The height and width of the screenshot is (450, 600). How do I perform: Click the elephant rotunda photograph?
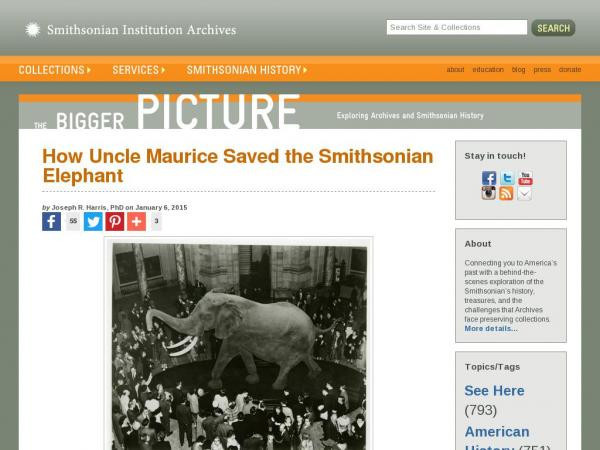[239, 346]
